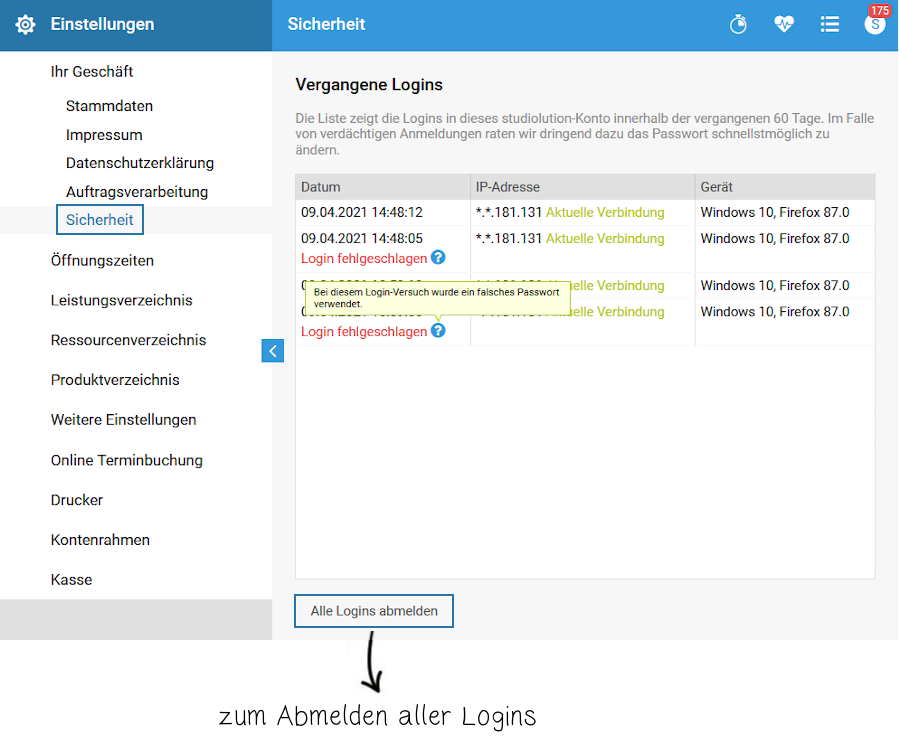Open Impressum settings page
900x756 pixels.
(x=104, y=135)
